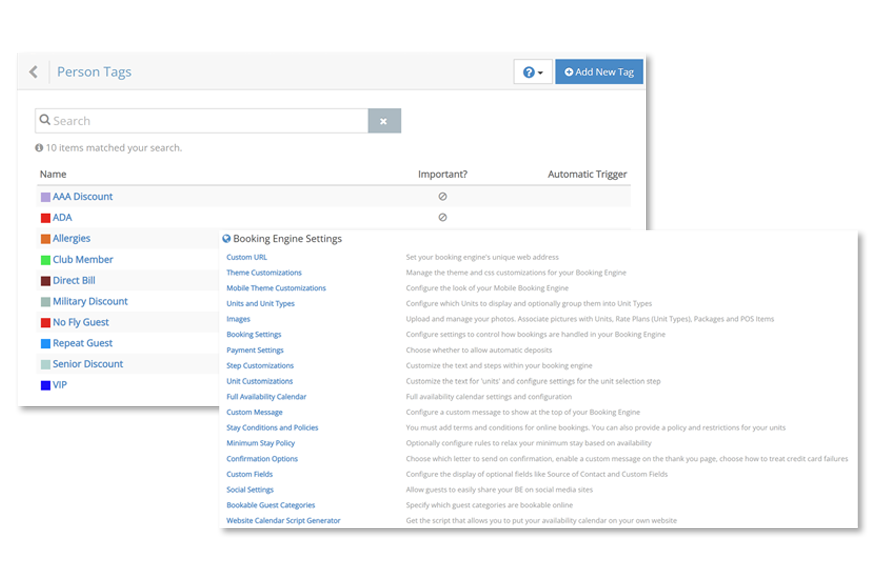875x581 pixels.
Task: Click the magnifying glass in the search bar
Action: pyautogui.click(x=46, y=120)
